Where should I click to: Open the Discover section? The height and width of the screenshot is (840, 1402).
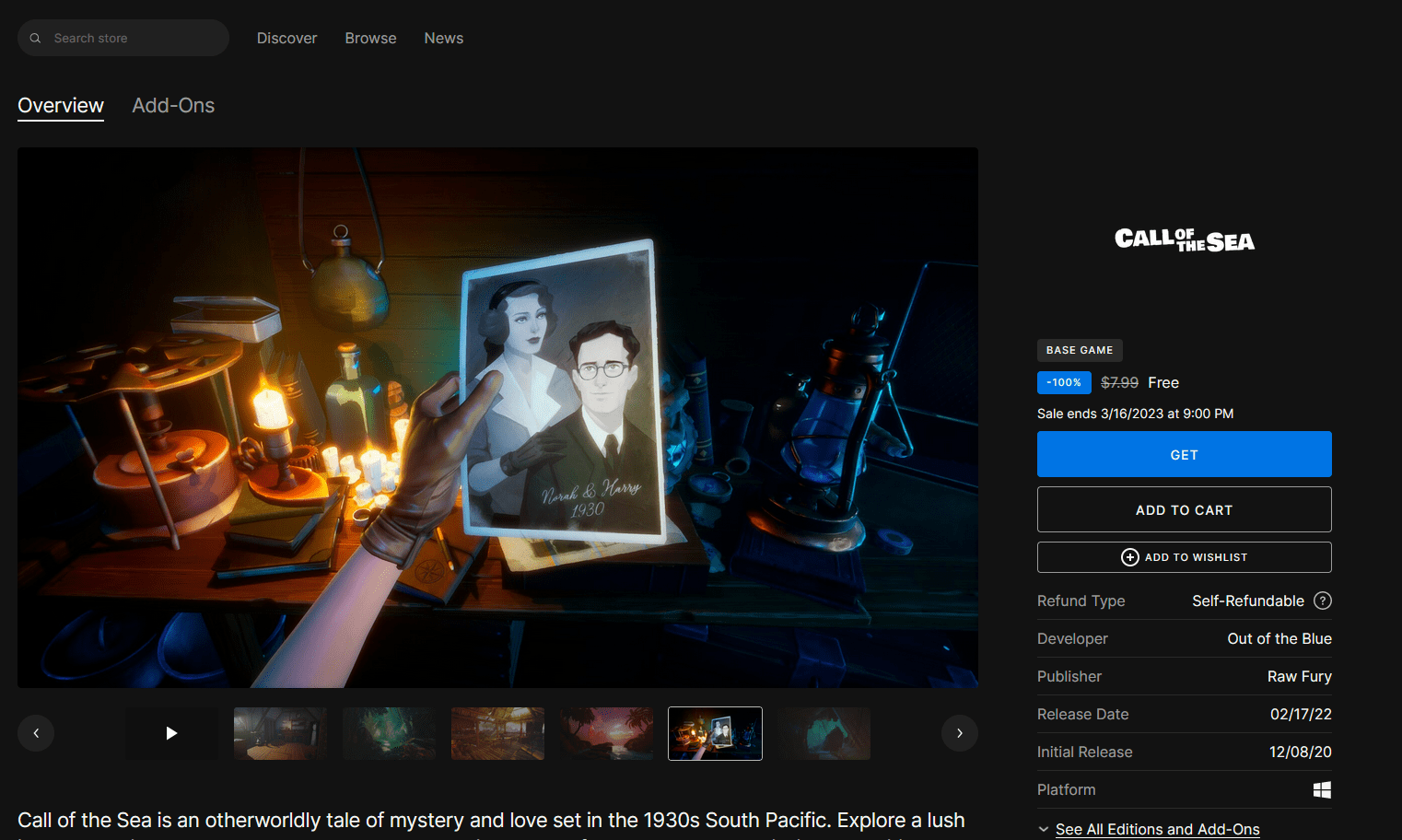tap(286, 38)
